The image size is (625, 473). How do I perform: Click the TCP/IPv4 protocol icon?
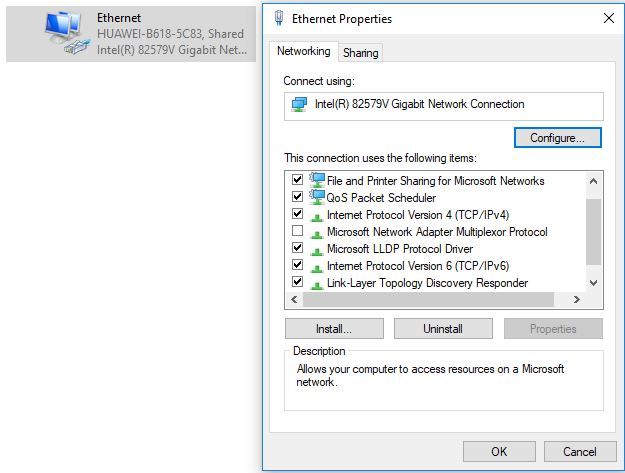click(317, 217)
